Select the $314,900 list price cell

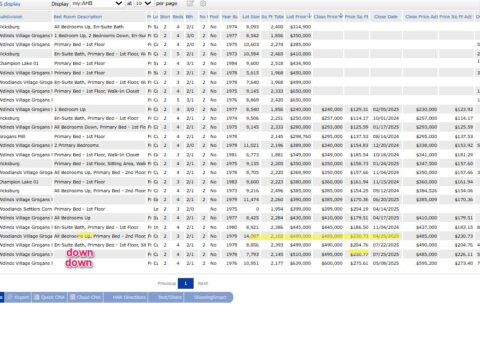(300, 27)
